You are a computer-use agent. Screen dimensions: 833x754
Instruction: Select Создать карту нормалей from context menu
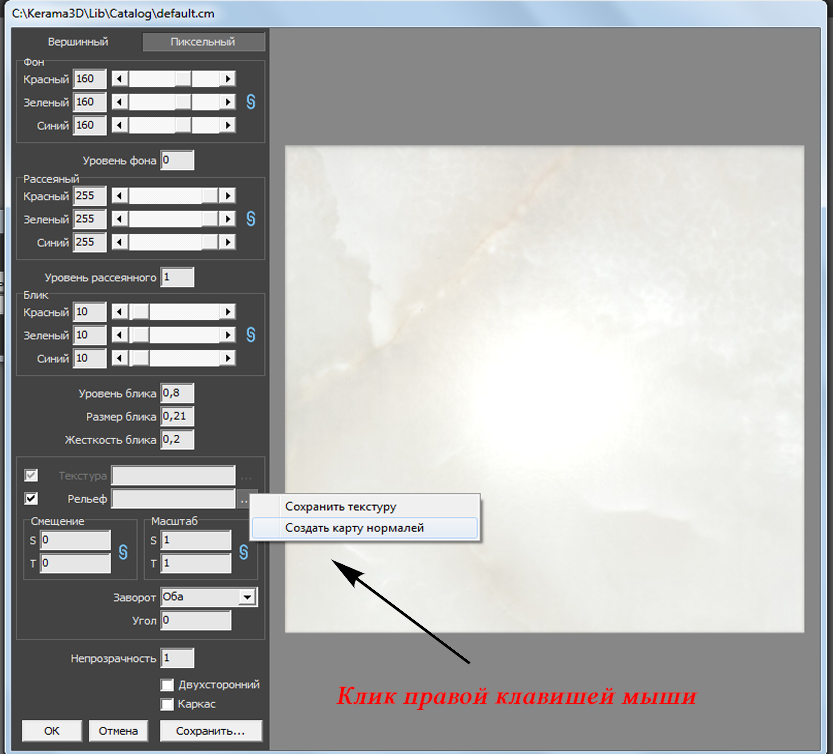pyautogui.click(x=354, y=528)
